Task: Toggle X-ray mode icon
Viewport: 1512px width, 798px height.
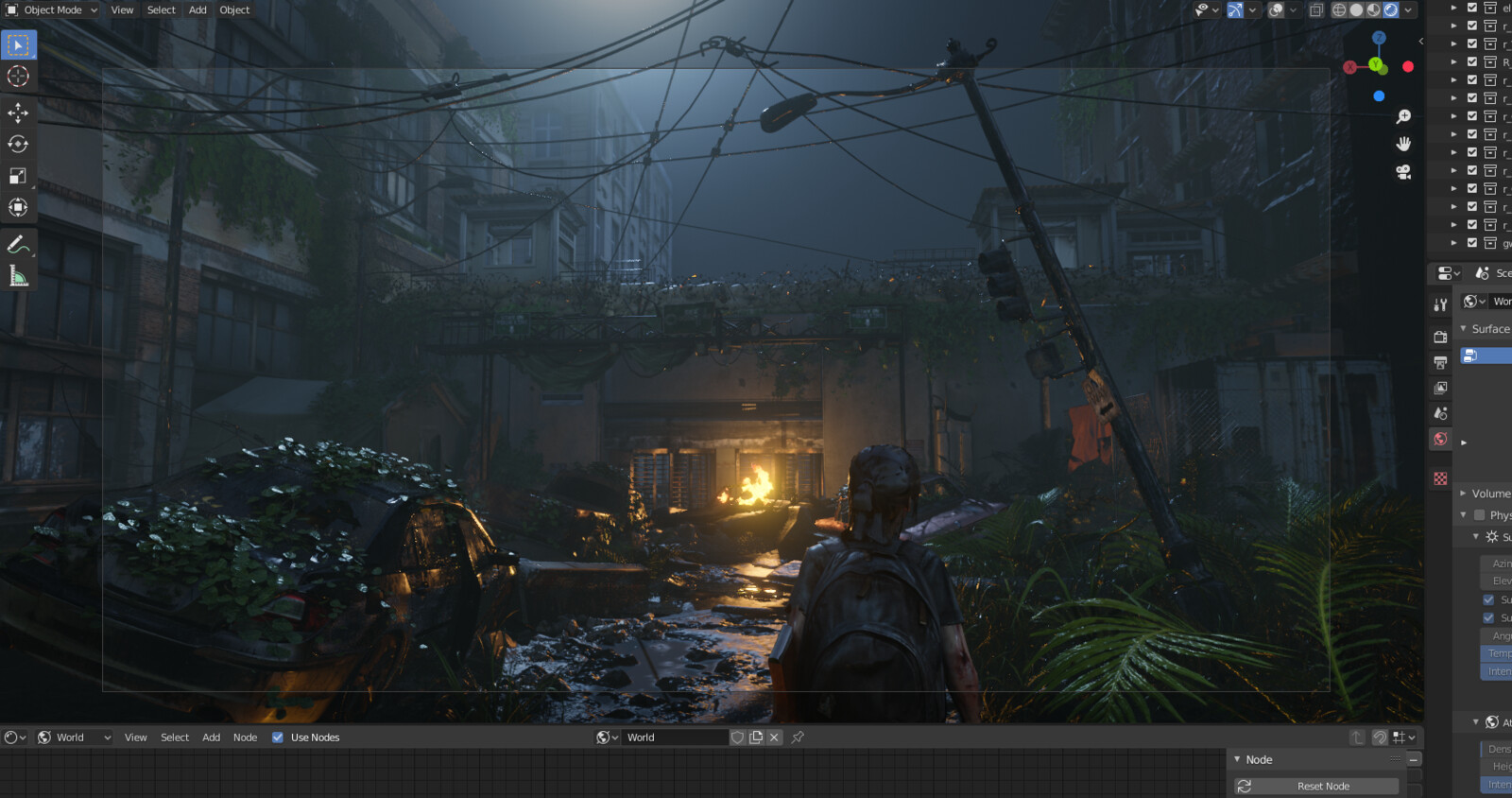Action: point(1315,10)
